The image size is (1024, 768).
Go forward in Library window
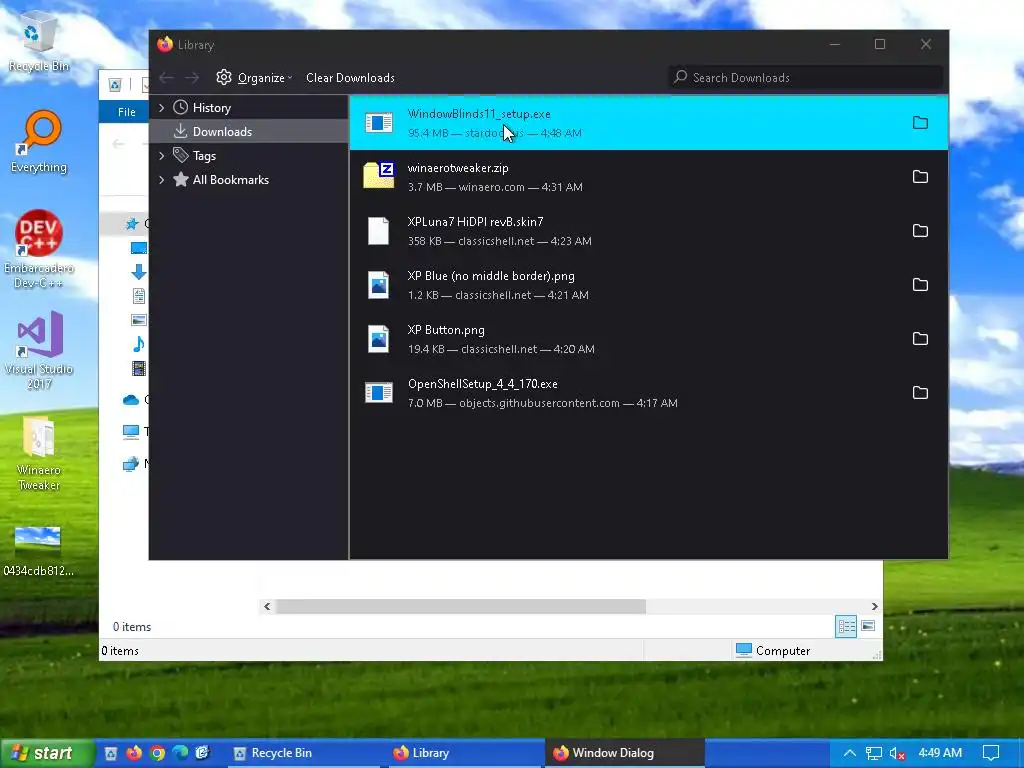click(191, 78)
